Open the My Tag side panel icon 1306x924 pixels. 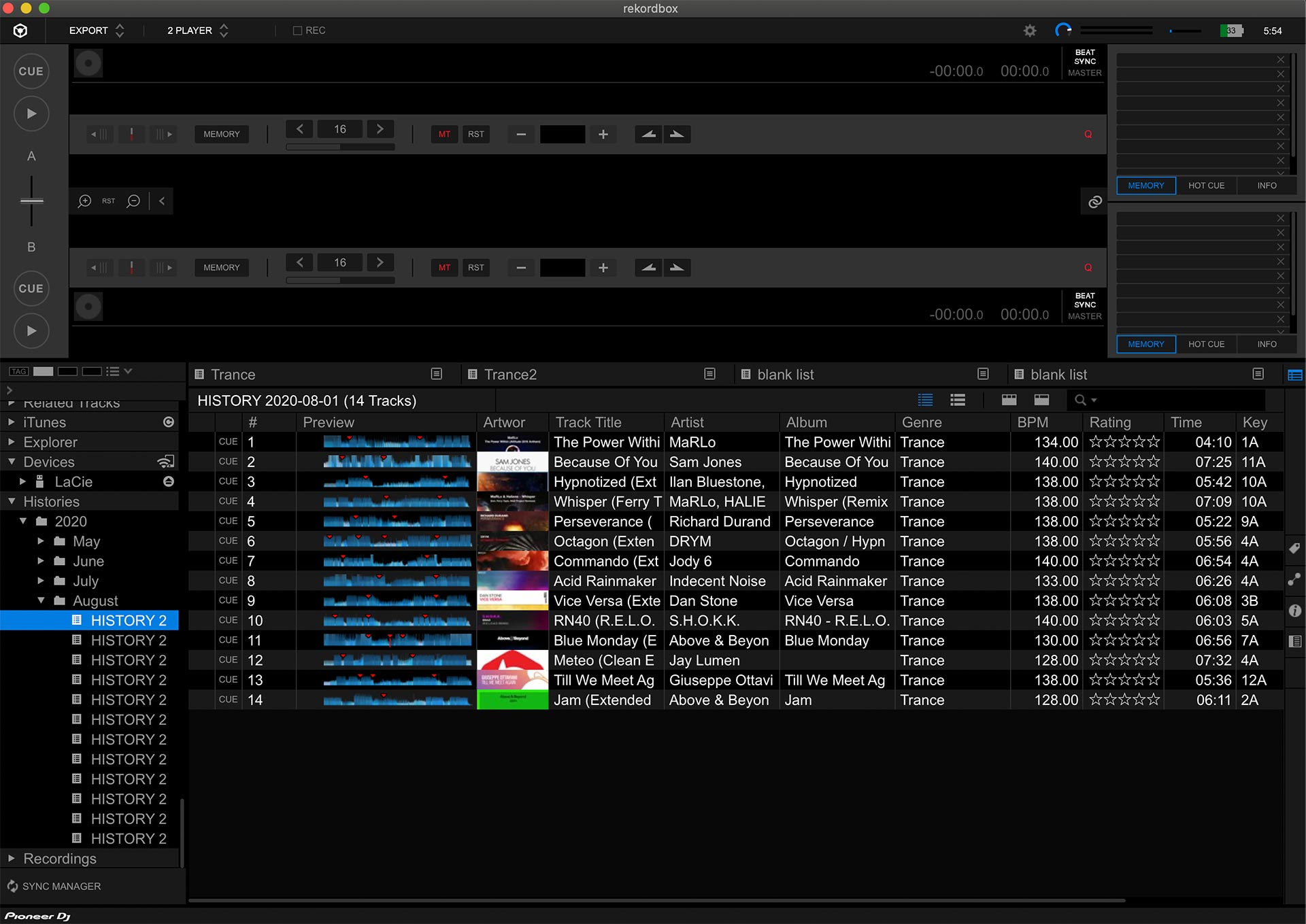[x=1294, y=549]
